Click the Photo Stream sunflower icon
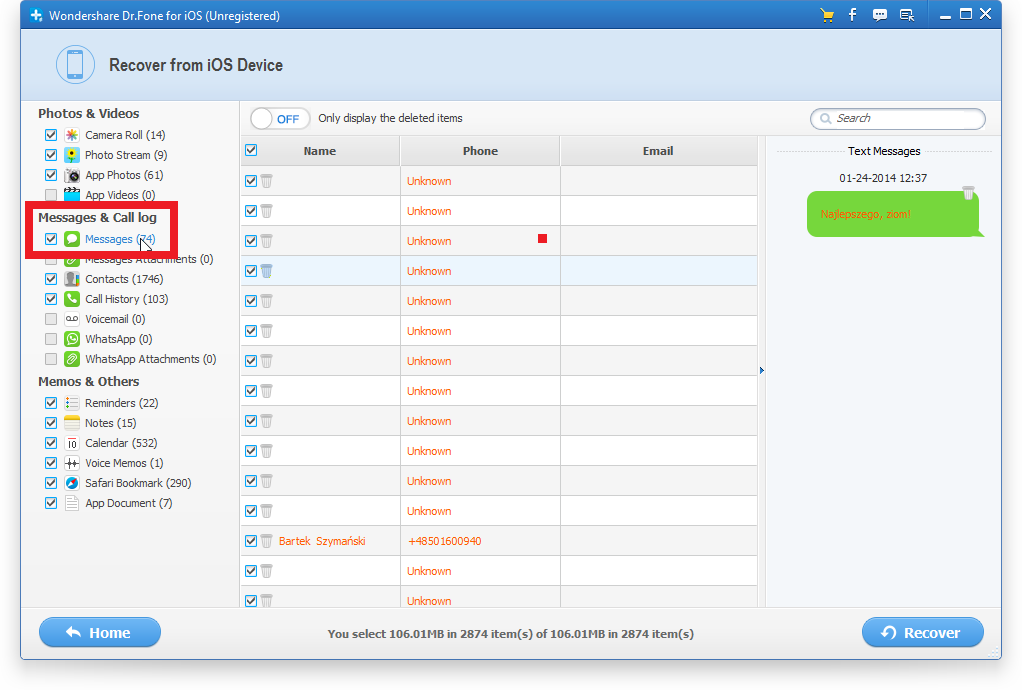 [72, 155]
